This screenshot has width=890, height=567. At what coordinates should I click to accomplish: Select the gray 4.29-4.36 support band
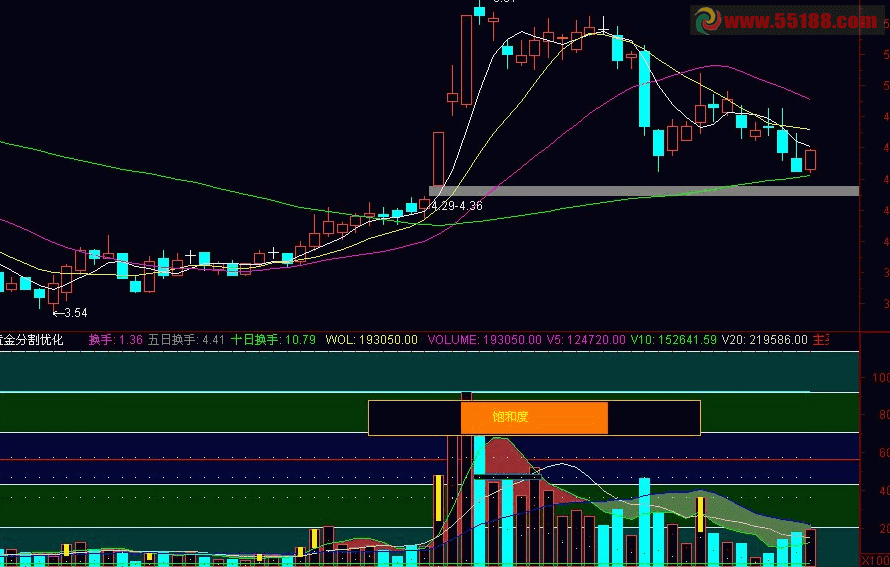[644, 191]
